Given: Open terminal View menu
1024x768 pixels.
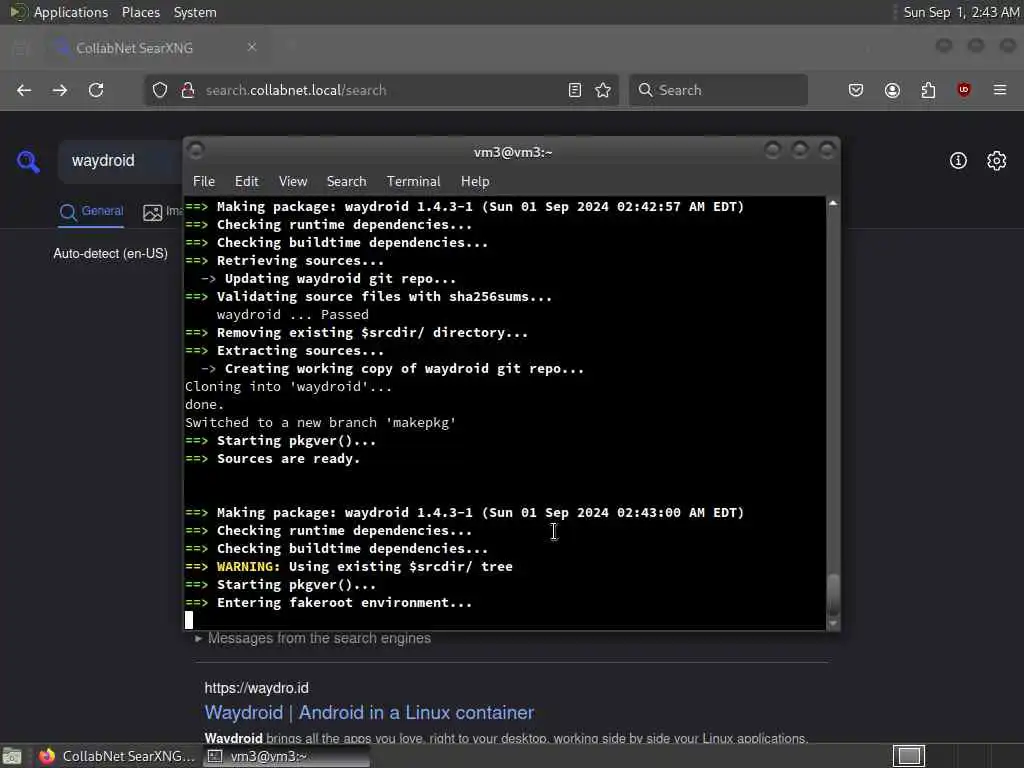Looking at the screenshot, I should click(x=293, y=182).
